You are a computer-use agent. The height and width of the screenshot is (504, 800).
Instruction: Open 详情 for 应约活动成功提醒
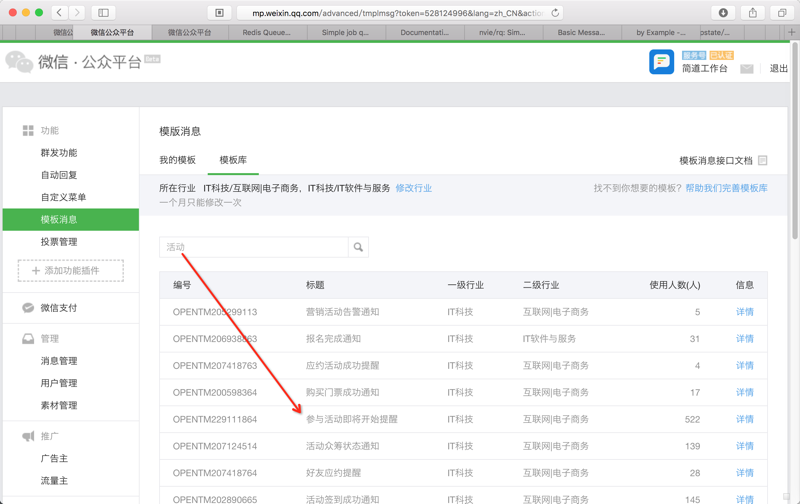(744, 365)
